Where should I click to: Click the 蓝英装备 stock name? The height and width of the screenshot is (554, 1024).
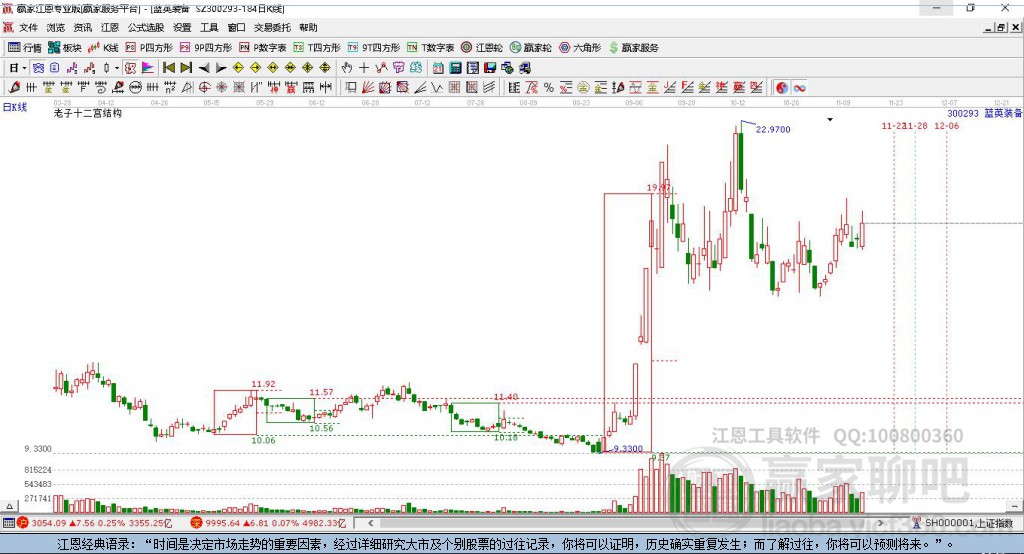tap(1002, 114)
